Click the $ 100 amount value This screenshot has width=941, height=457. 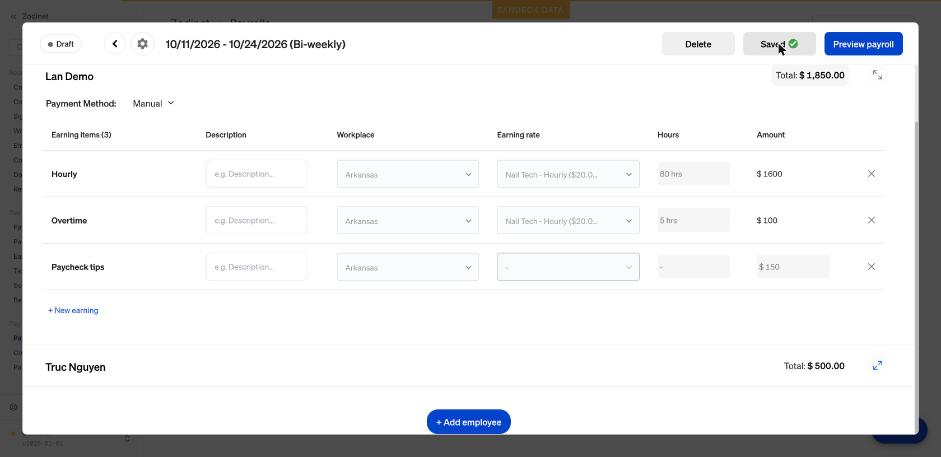(x=767, y=220)
